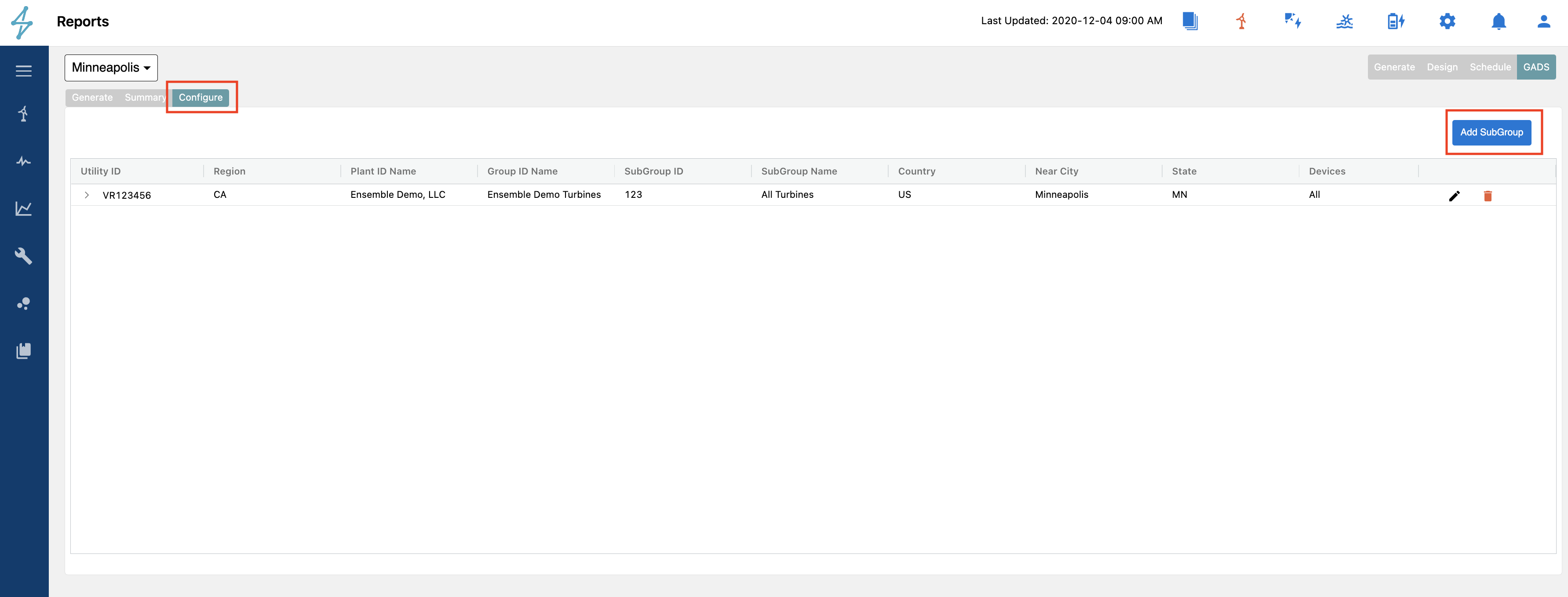1568x597 pixels.
Task: Click the Add SubGroup button
Action: pyautogui.click(x=1491, y=132)
